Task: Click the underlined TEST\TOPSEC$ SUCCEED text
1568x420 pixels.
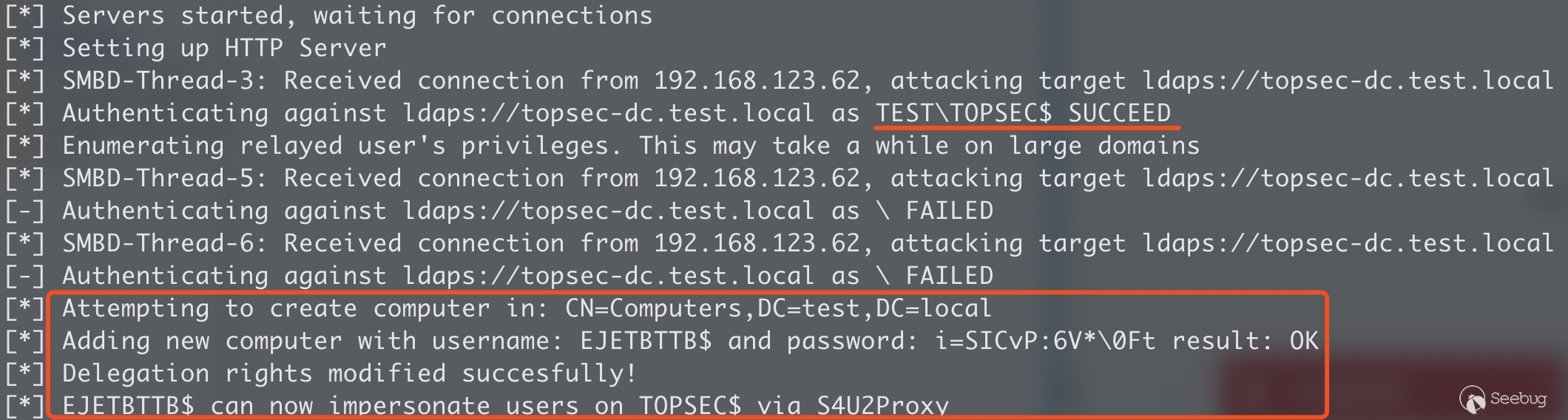Action: tap(1023, 113)
